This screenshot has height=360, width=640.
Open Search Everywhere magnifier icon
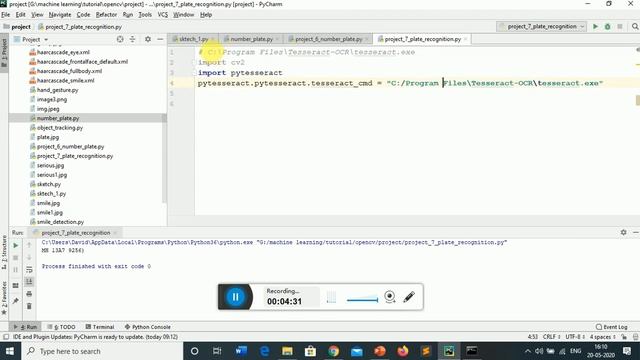(x=635, y=27)
